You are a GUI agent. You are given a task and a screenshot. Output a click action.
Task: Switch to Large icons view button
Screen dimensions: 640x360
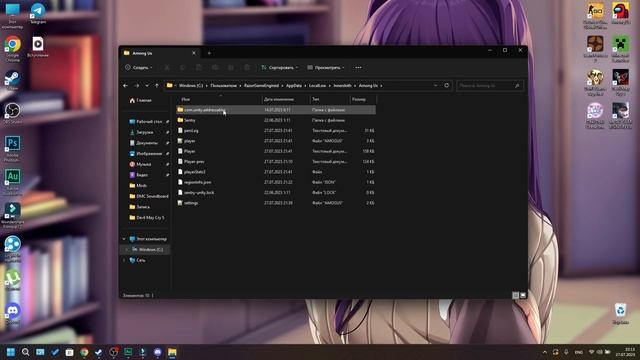(523, 295)
